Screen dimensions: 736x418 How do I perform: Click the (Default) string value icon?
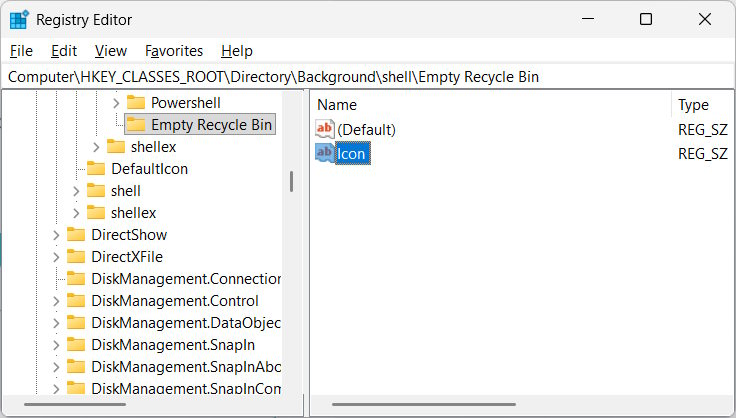coord(325,129)
